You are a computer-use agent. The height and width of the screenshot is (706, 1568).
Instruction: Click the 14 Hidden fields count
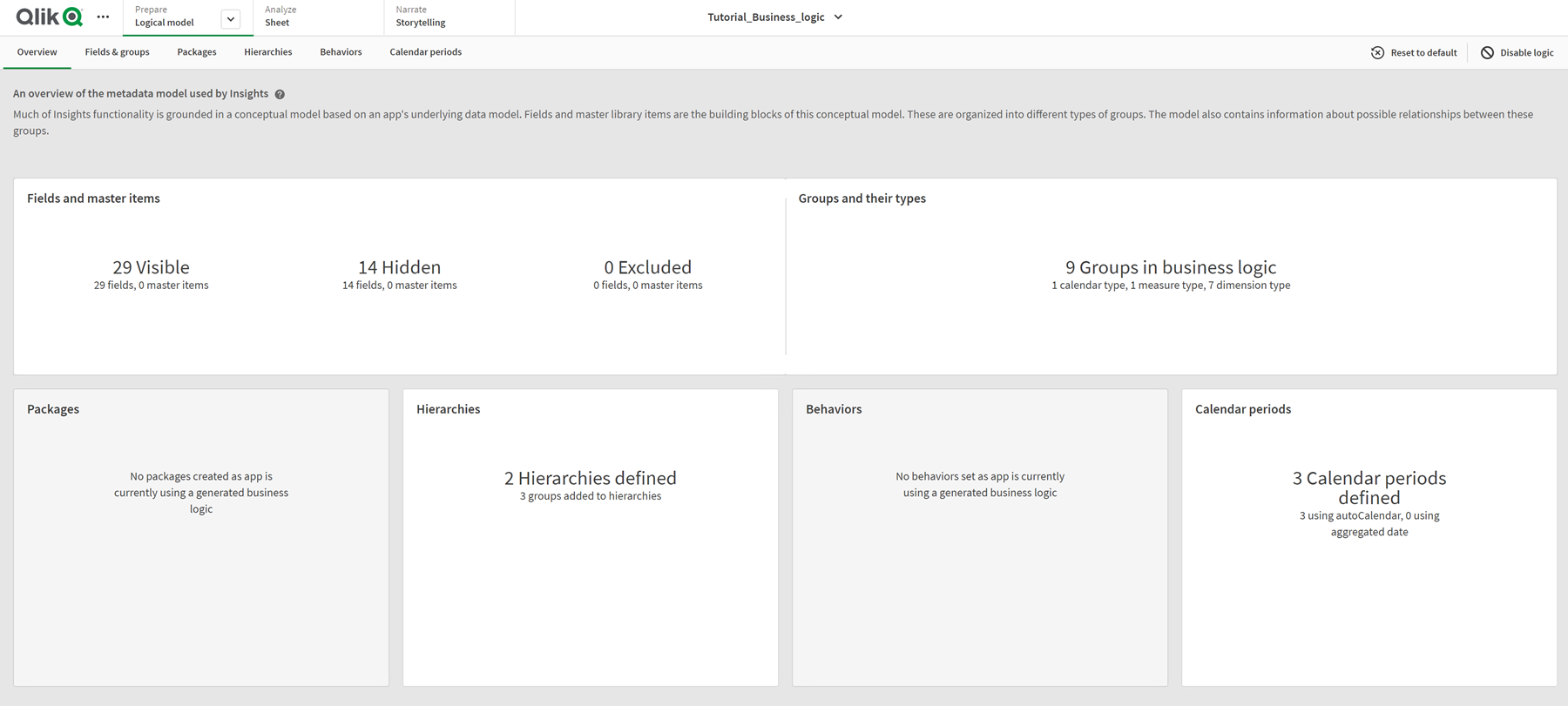pyautogui.click(x=399, y=267)
